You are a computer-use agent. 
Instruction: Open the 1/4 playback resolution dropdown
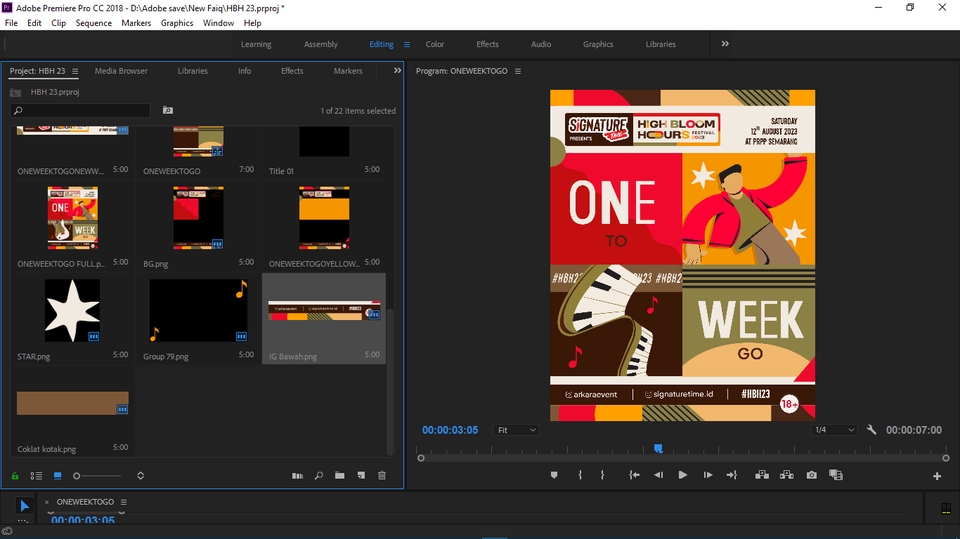point(834,430)
